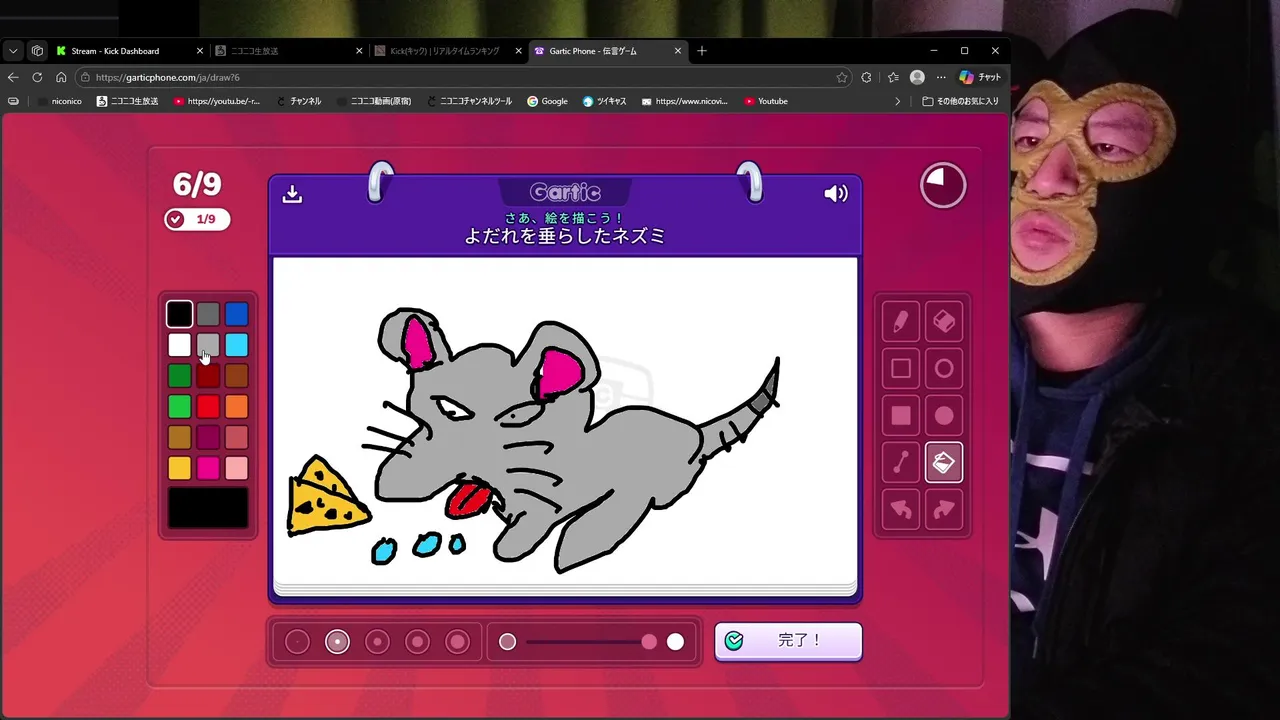The width and height of the screenshot is (1280, 720).
Task: Download the drawing with the download icon
Action: pyautogui.click(x=292, y=193)
